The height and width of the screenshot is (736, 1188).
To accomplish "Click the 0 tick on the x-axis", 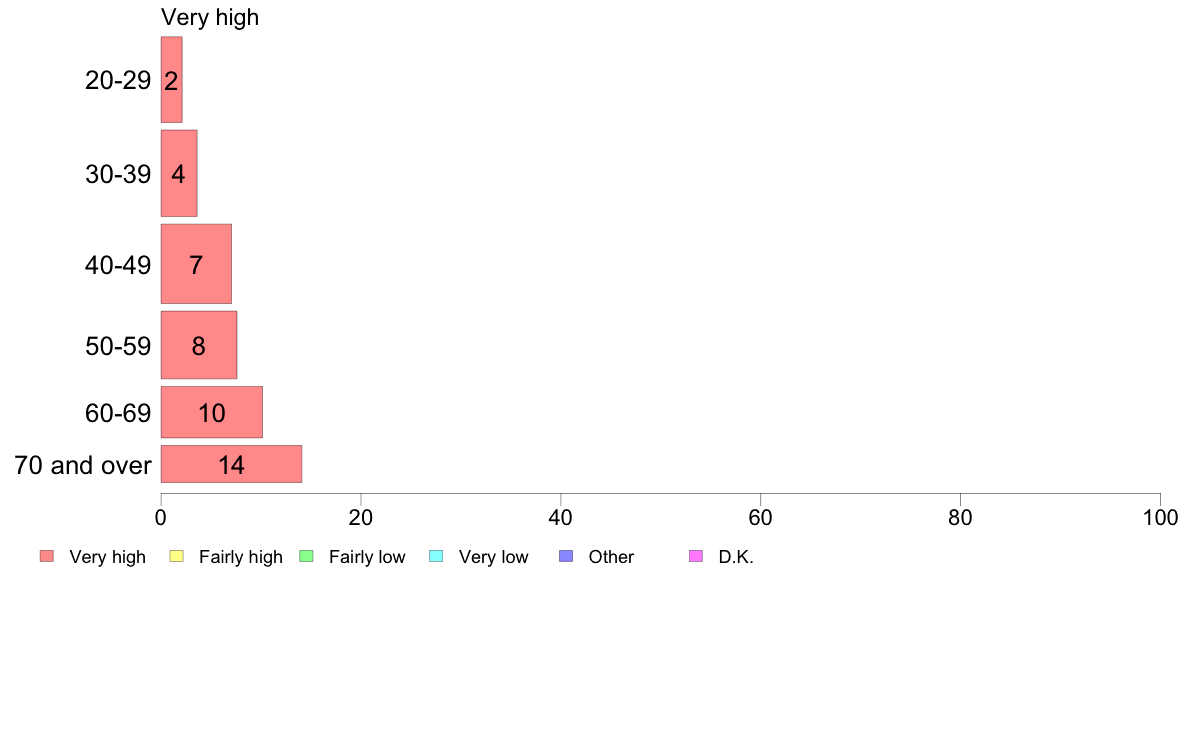I will click(x=161, y=518).
